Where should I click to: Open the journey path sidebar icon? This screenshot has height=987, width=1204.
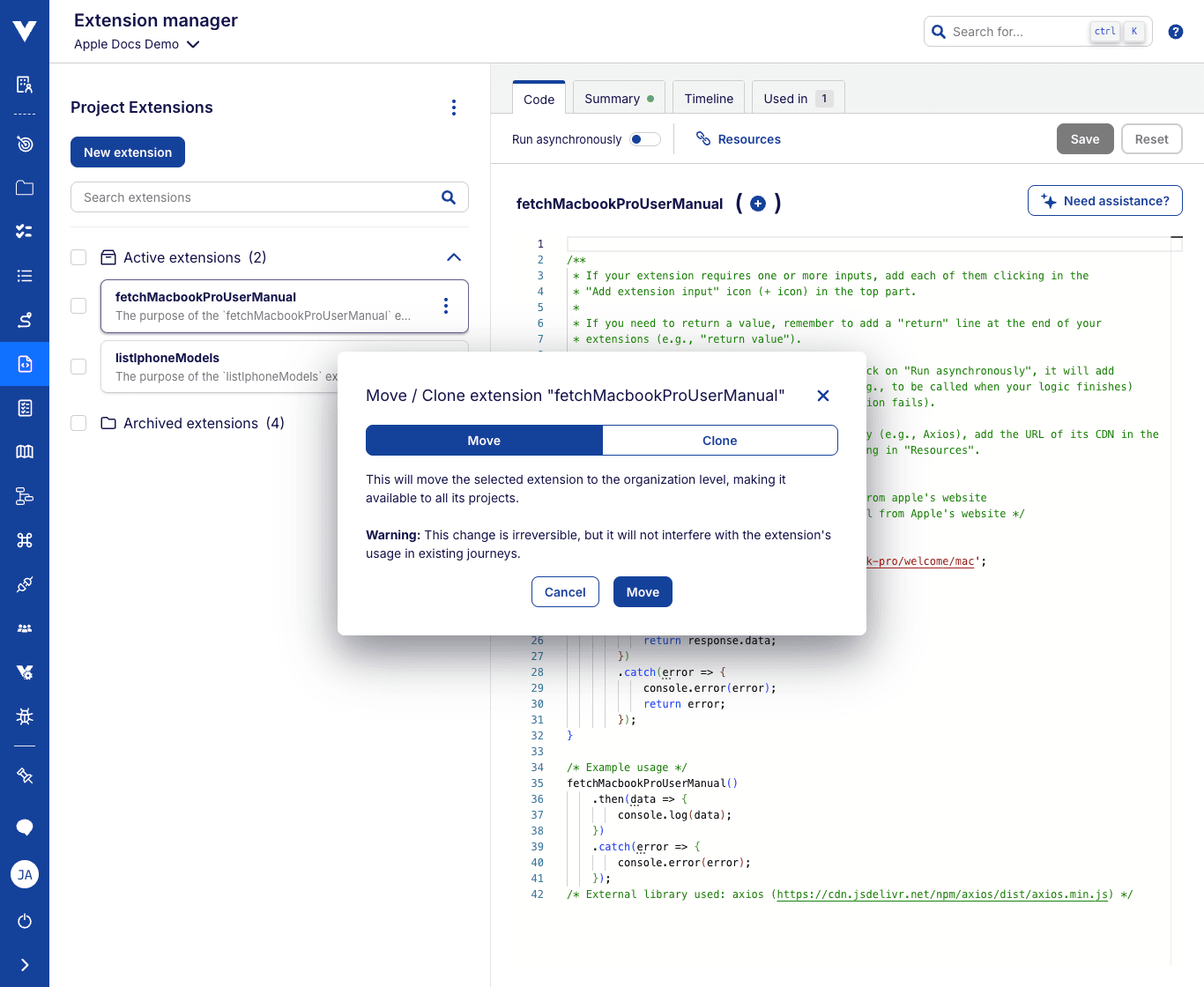pyautogui.click(x=25, y=320)
